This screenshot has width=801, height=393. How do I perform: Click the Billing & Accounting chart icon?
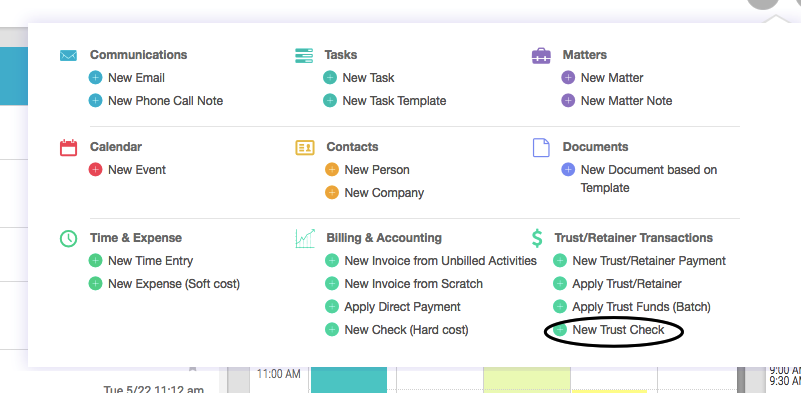(x=305, y=238)
